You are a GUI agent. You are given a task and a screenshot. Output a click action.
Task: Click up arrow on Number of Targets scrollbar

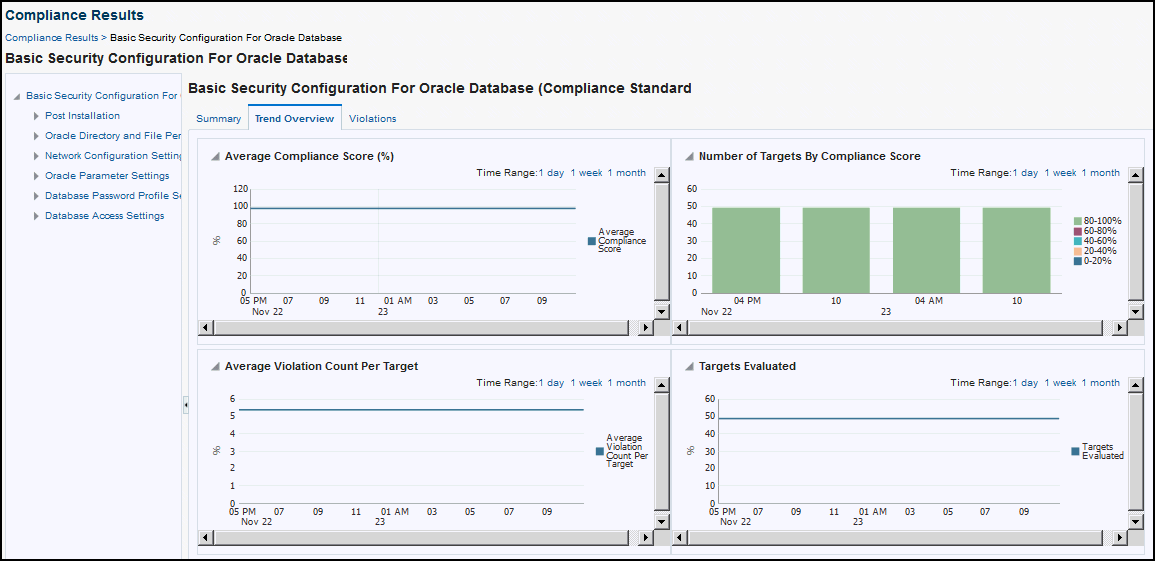point(1135,174)
